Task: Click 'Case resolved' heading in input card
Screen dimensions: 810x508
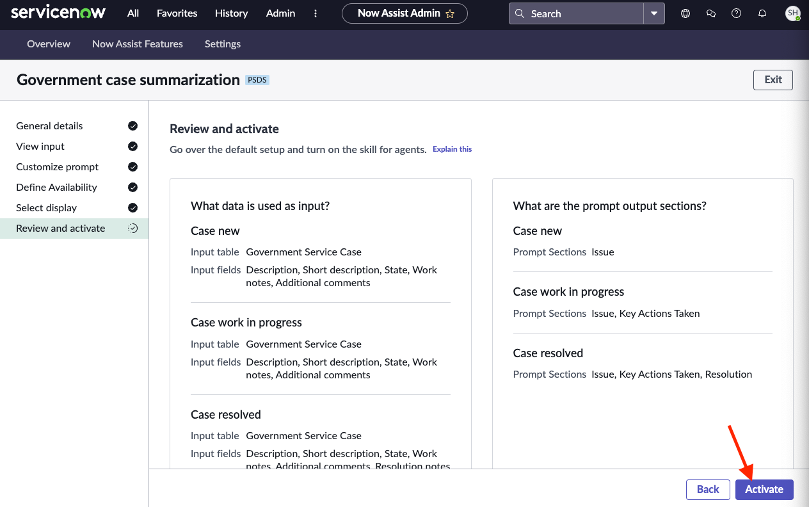Action: pyautogui.click(x=226, y=414)
